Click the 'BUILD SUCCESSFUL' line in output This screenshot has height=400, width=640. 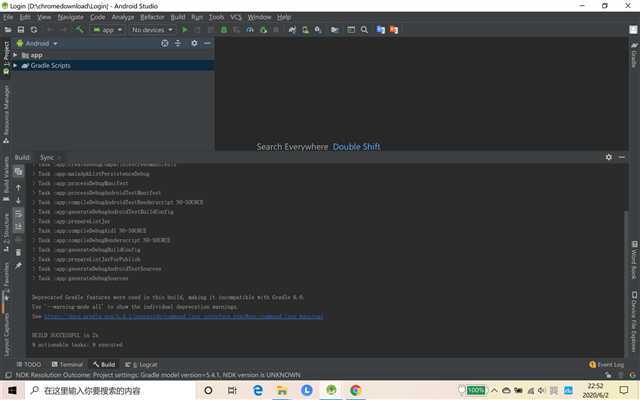click(65, 335)
